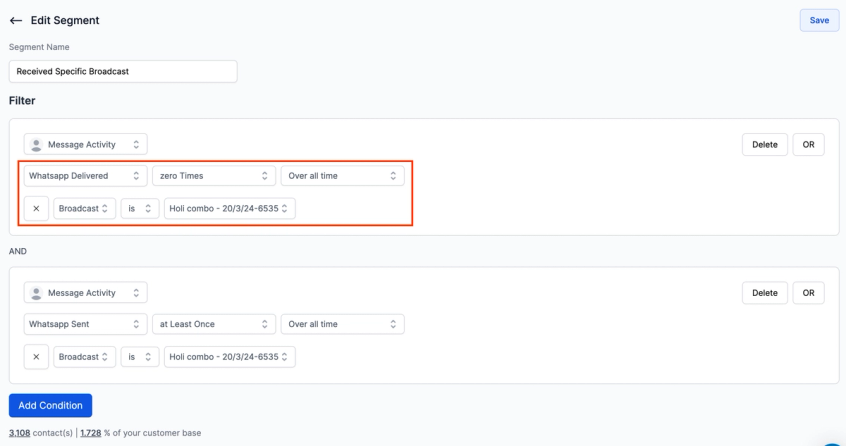The image size is (846, 446).
Task: Go back using the left arrow icon
Action: [x=16, y=20]
